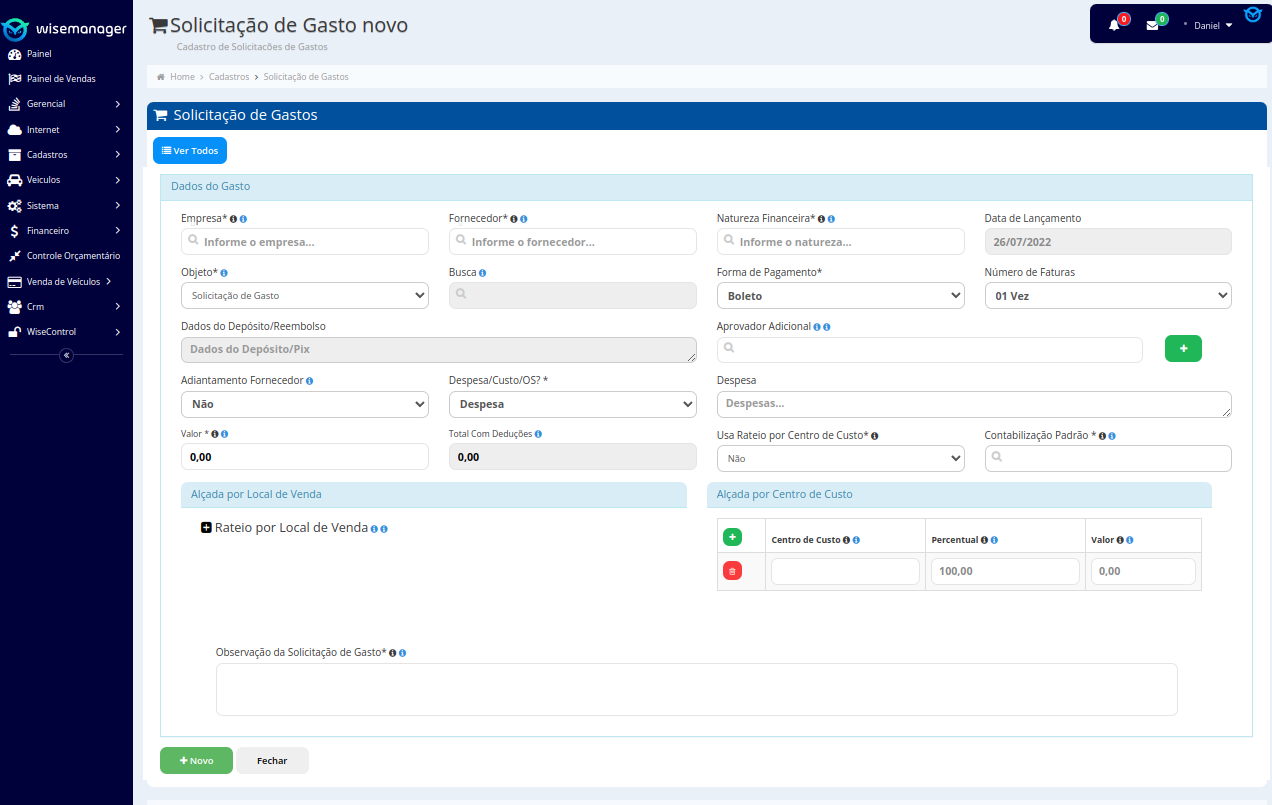Click the Ver Todos button
This screenshot has width=1272, height=805.
tap(190, 151)
